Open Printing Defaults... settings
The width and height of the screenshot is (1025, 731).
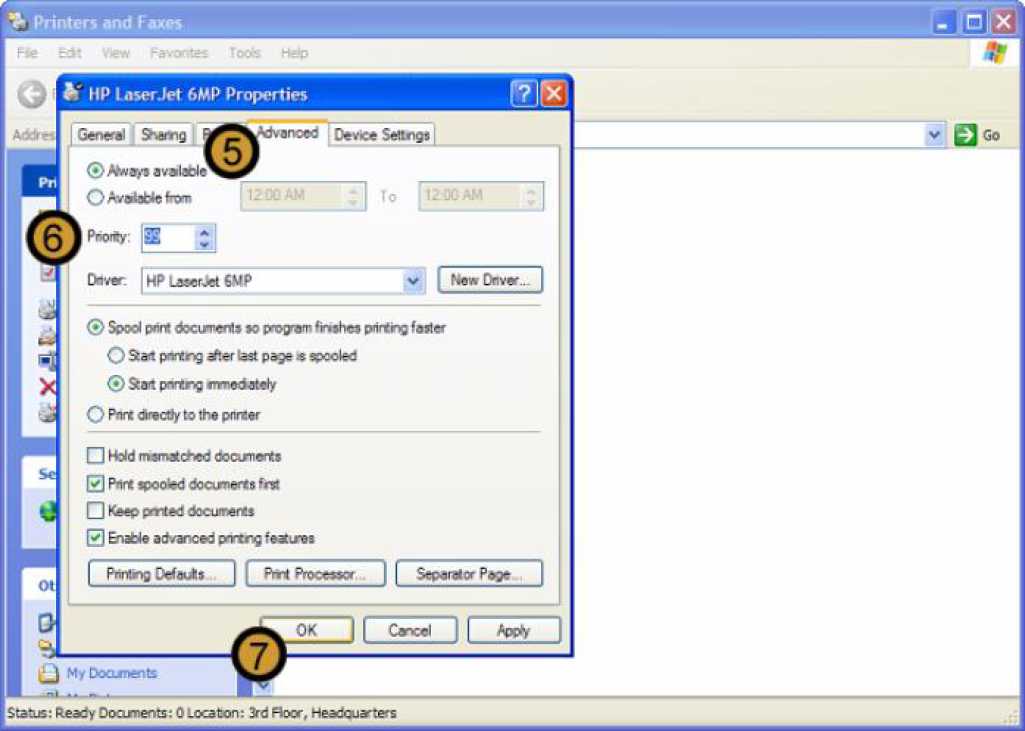pos(161,574)
